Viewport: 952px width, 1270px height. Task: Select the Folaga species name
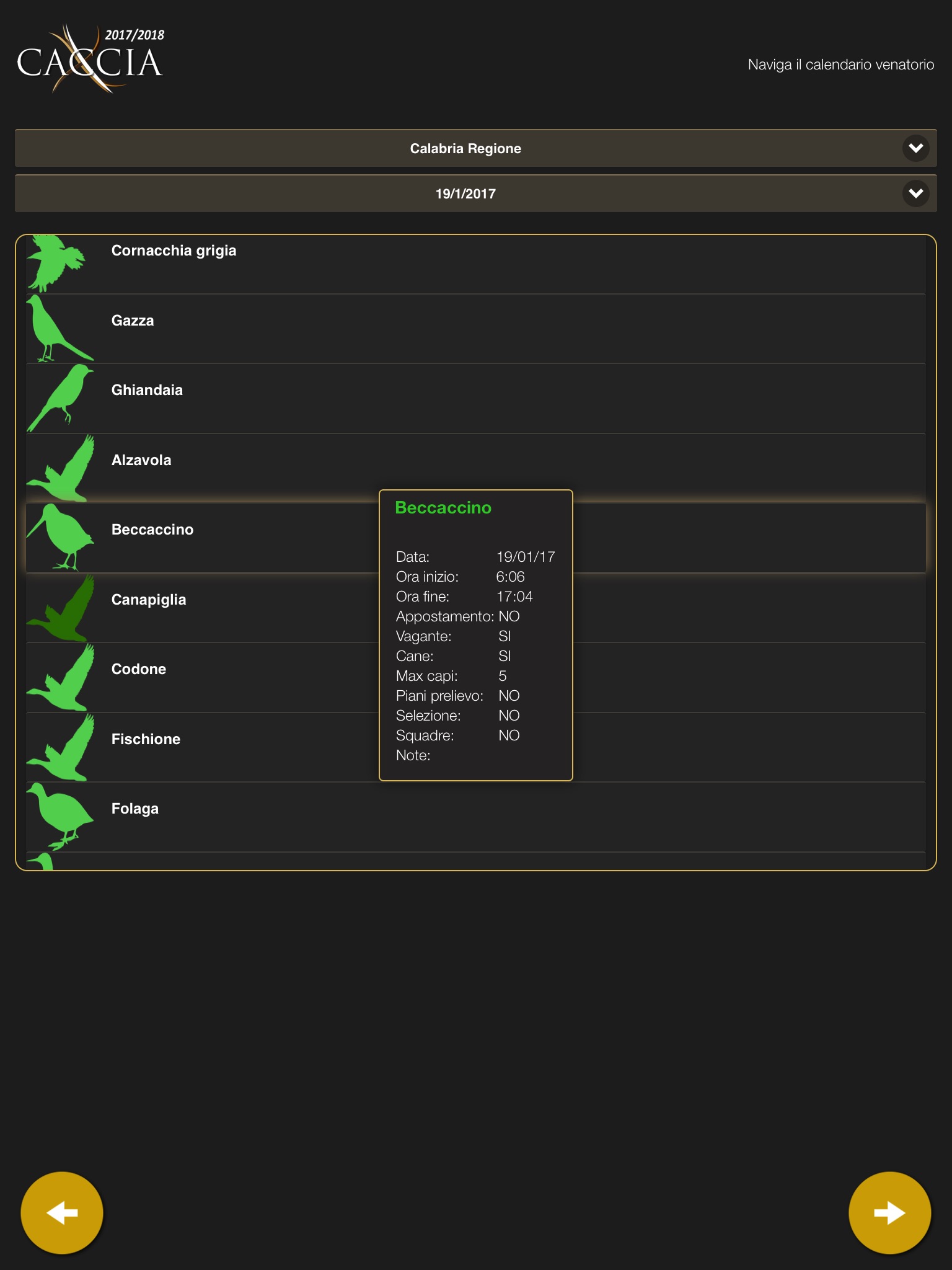click(x=135, y=809)
